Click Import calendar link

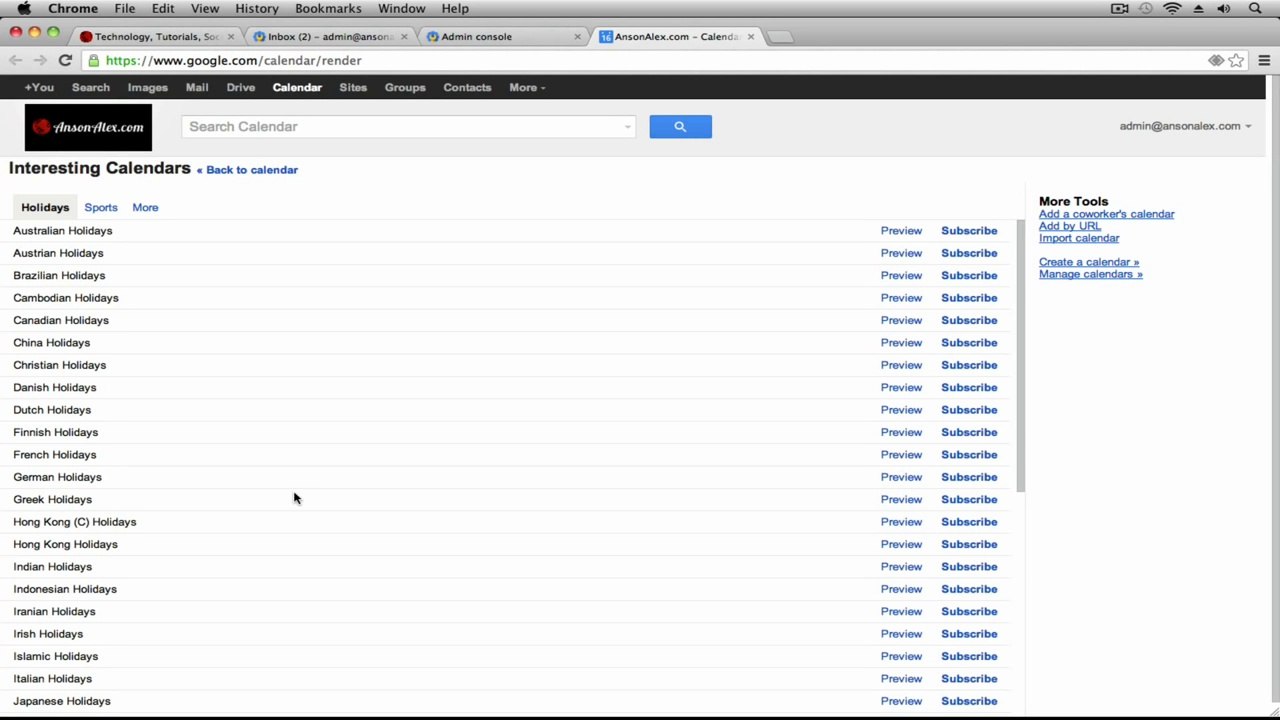(x=1078, y=238)
